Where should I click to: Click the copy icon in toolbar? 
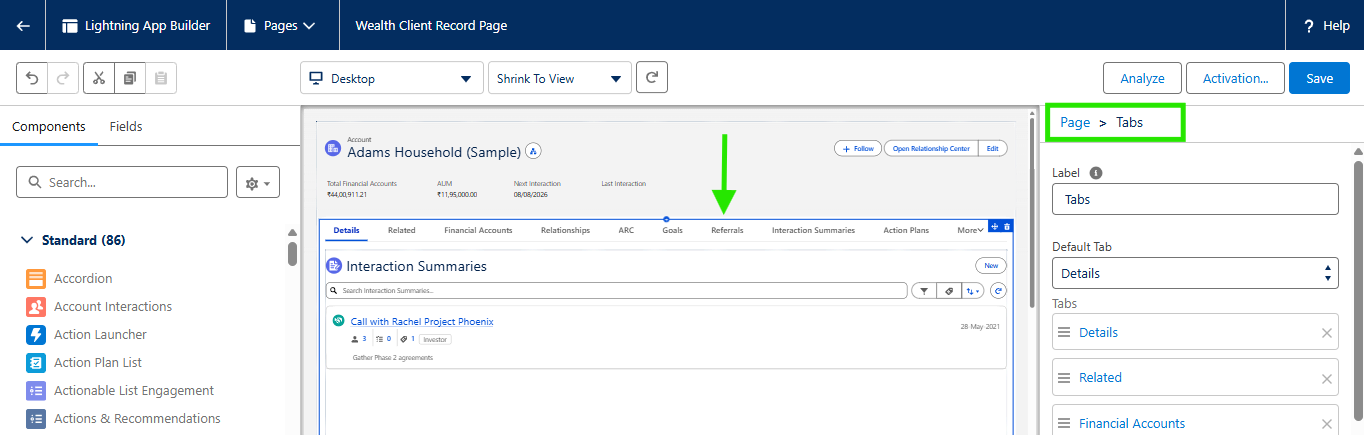(130, 78)
